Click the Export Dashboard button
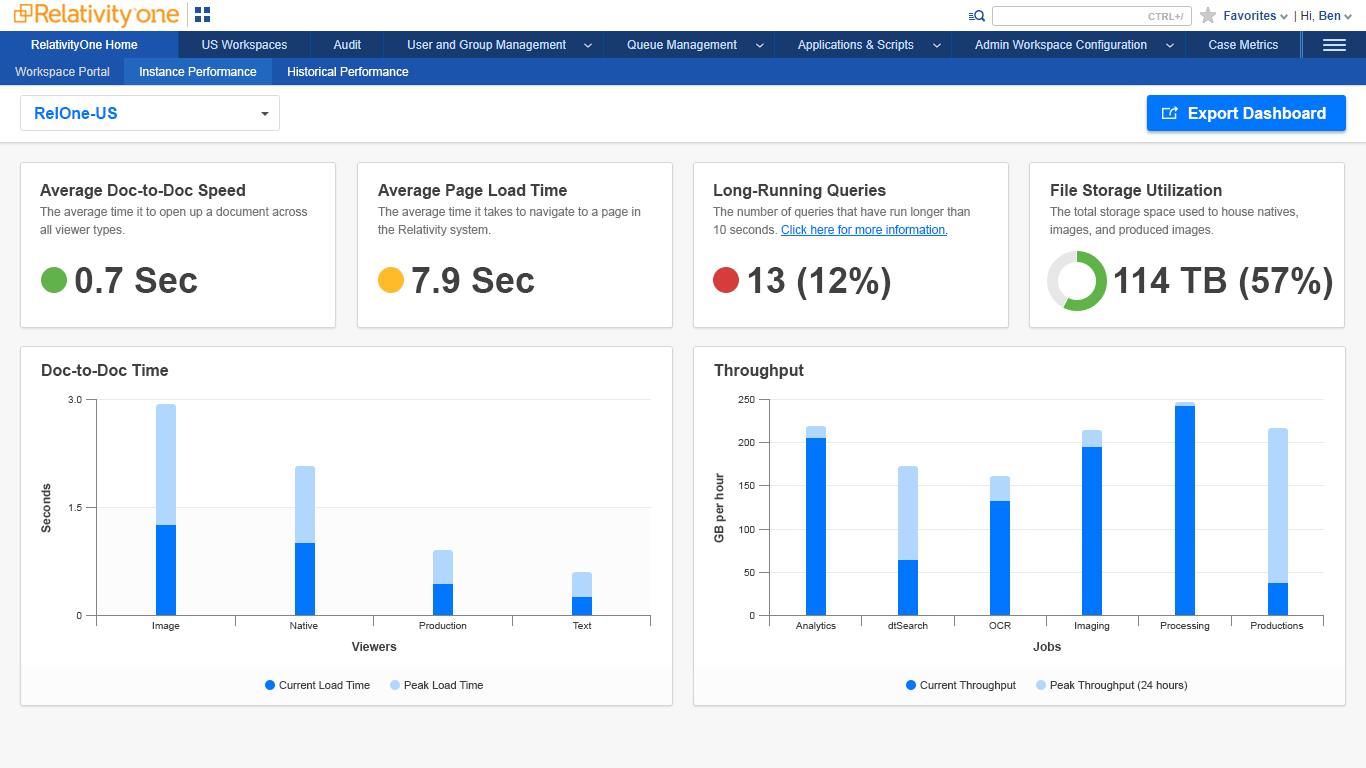This screenshot has width=1366, height=768. click(x=1246, y=113)
